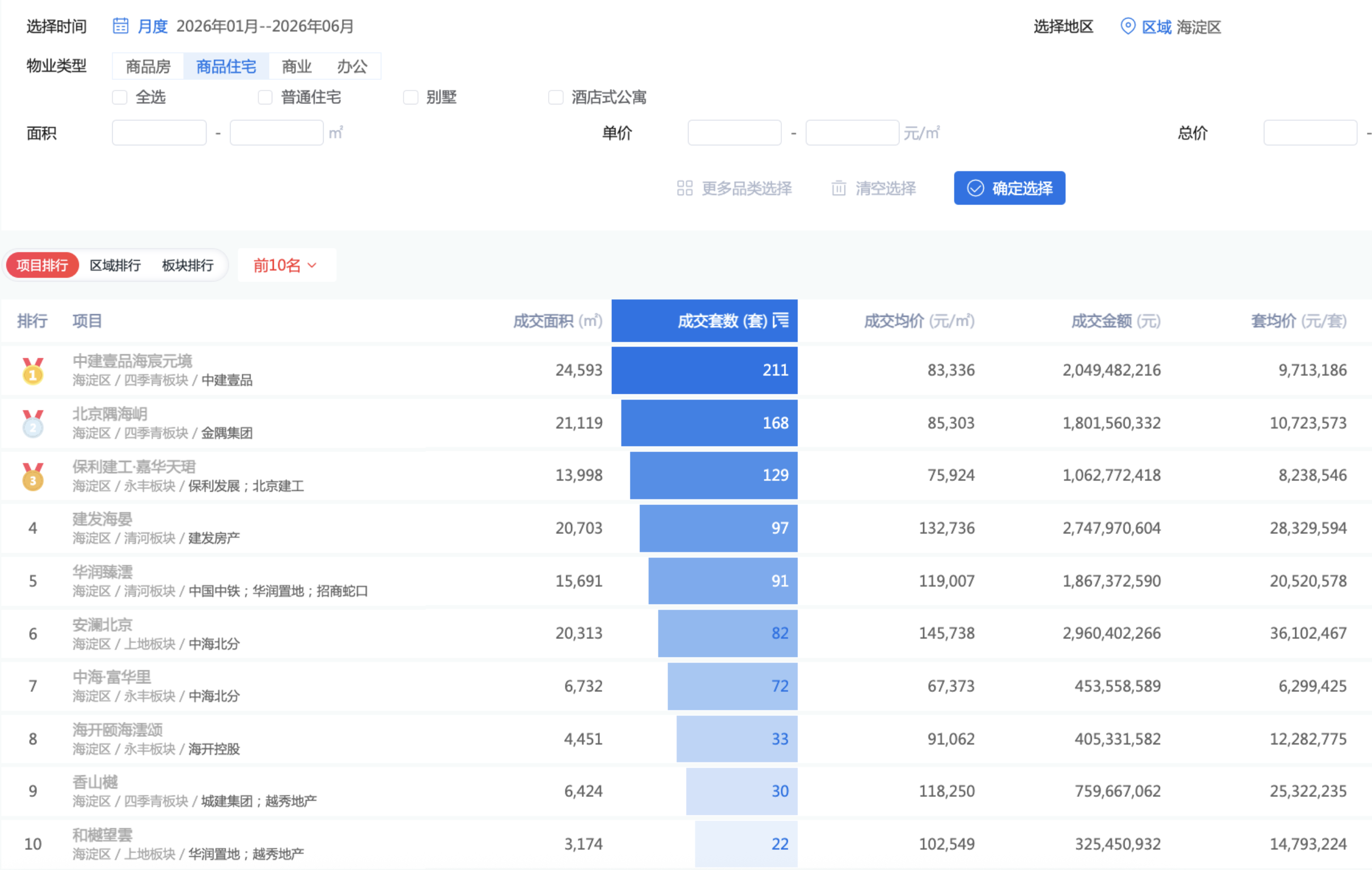Click the grid icon of 更多品类选择

pos(684,188)
